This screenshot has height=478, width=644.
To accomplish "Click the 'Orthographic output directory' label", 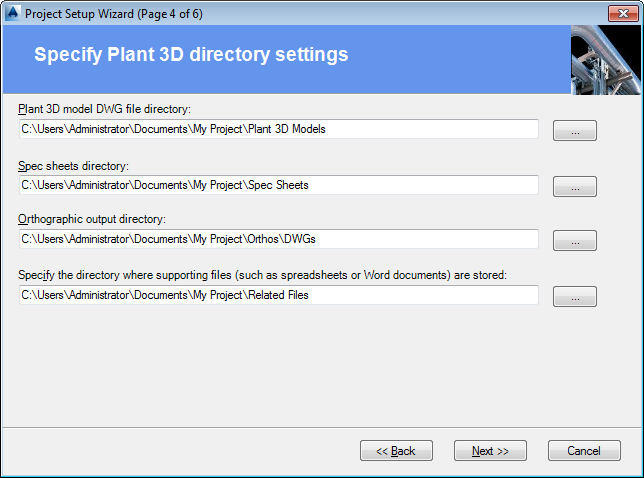I will (x=91, y=219).
